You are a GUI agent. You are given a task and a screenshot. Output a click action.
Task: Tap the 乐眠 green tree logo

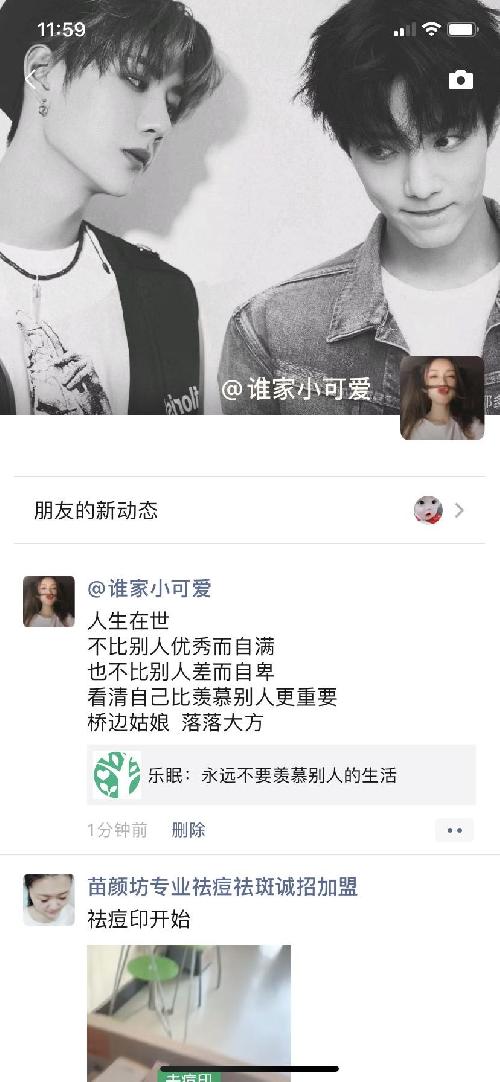click(117, 775)
